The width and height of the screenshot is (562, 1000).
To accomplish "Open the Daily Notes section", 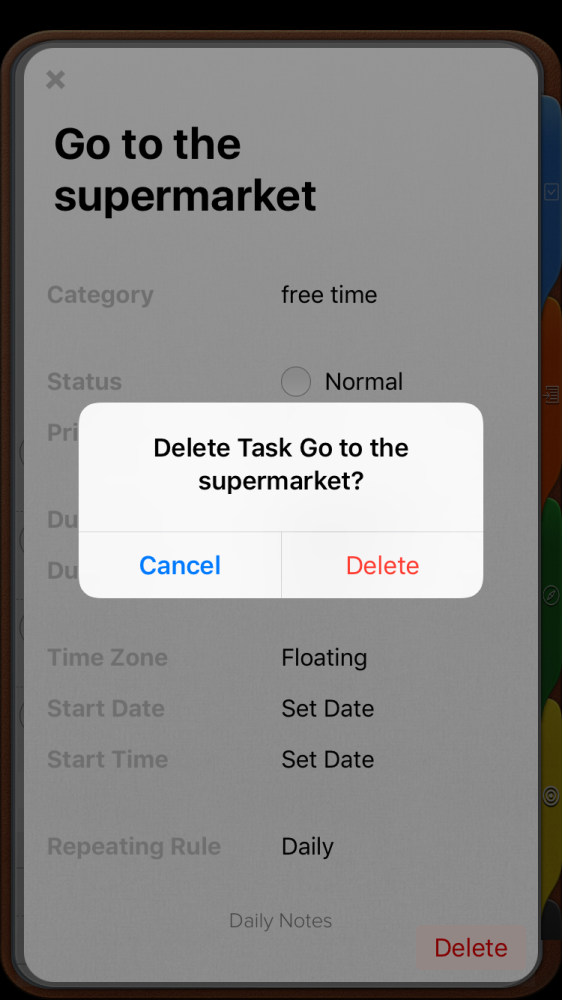I will pyautogui.click(x=281, y=920).
